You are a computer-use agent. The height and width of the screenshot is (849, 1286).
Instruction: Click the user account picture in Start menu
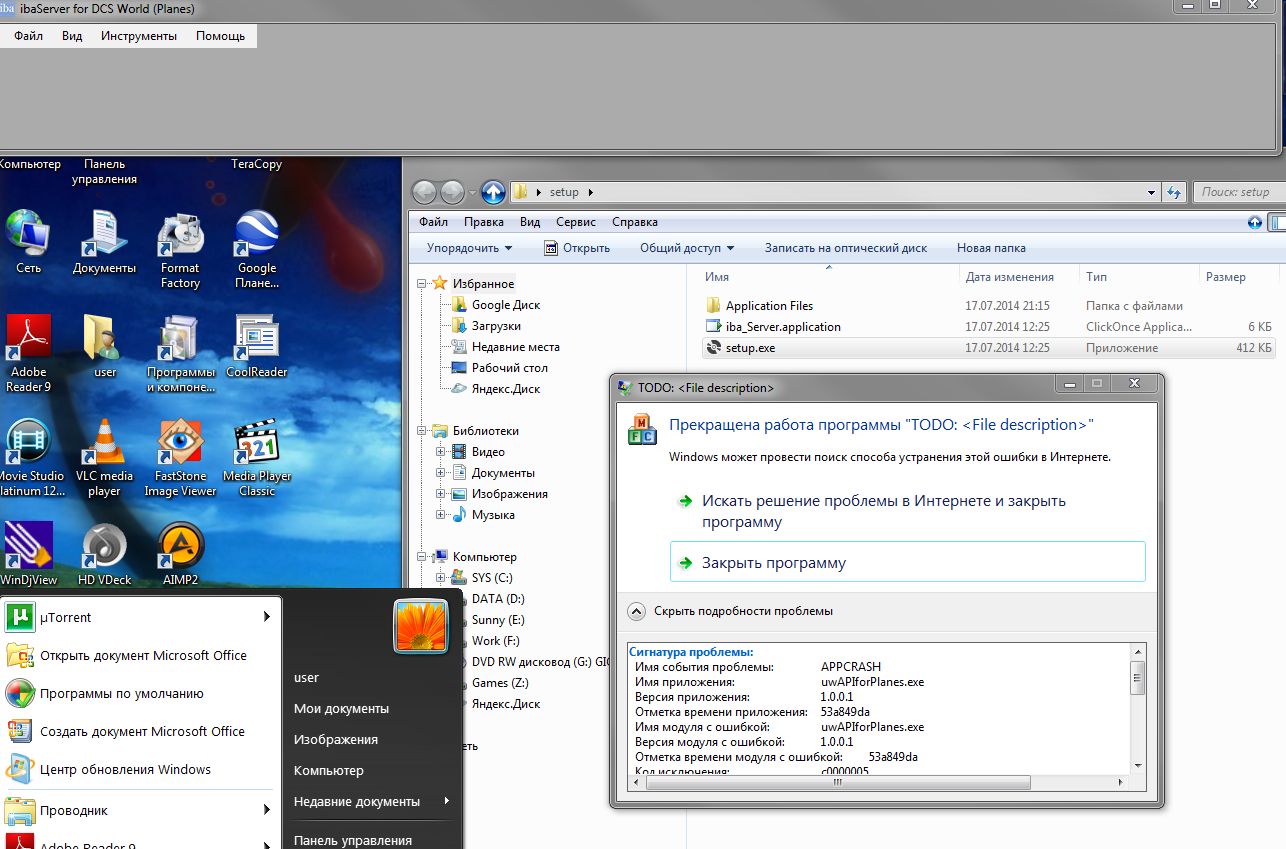pyautogui.click(x=420, y=627)
